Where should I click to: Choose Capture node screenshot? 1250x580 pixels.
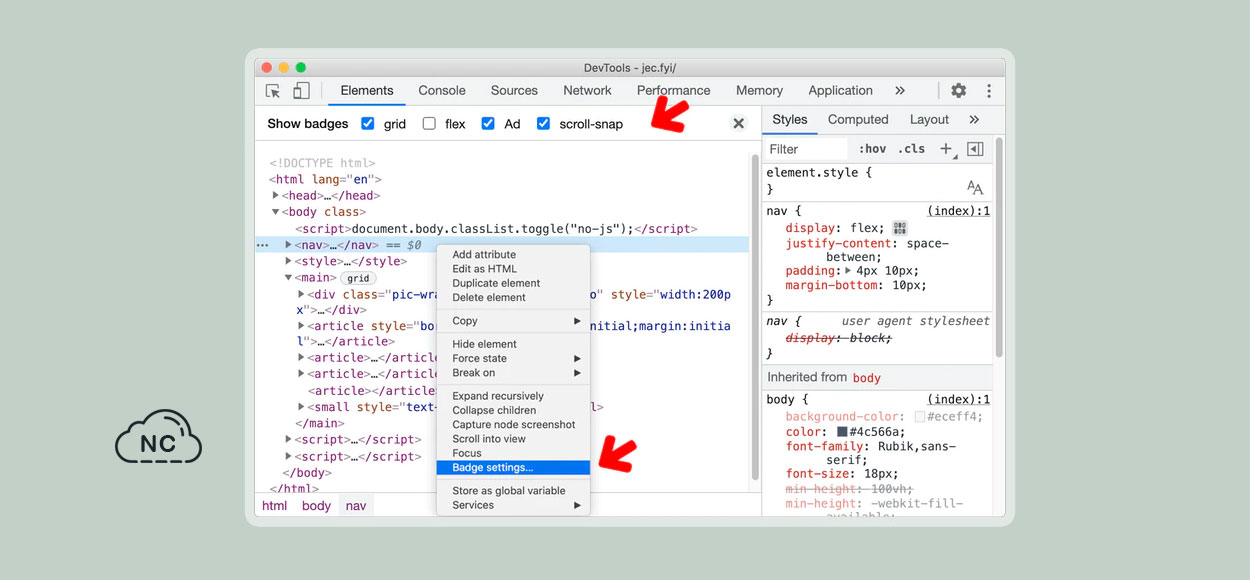tap(514, 425)
